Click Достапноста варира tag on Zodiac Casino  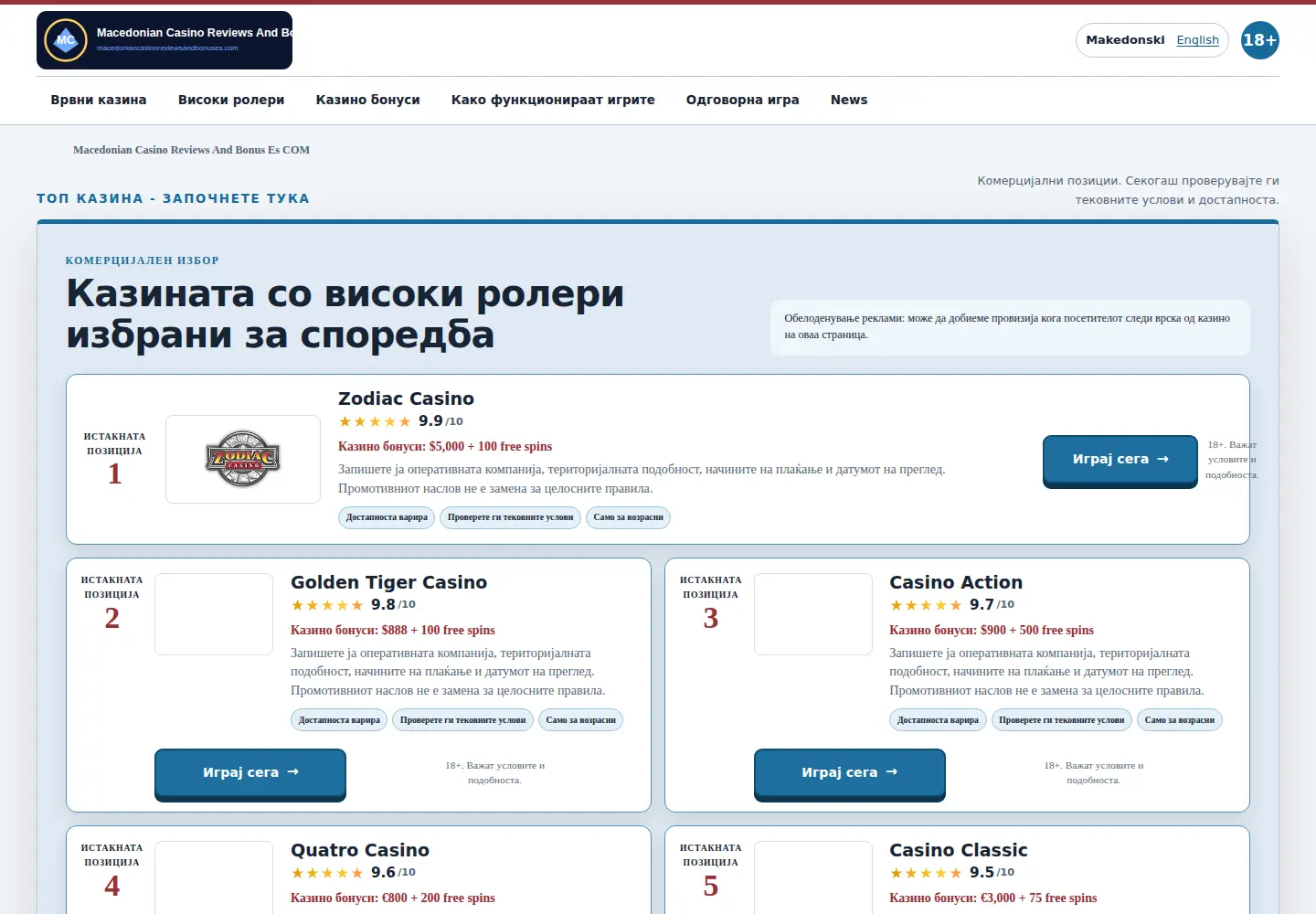387,517
